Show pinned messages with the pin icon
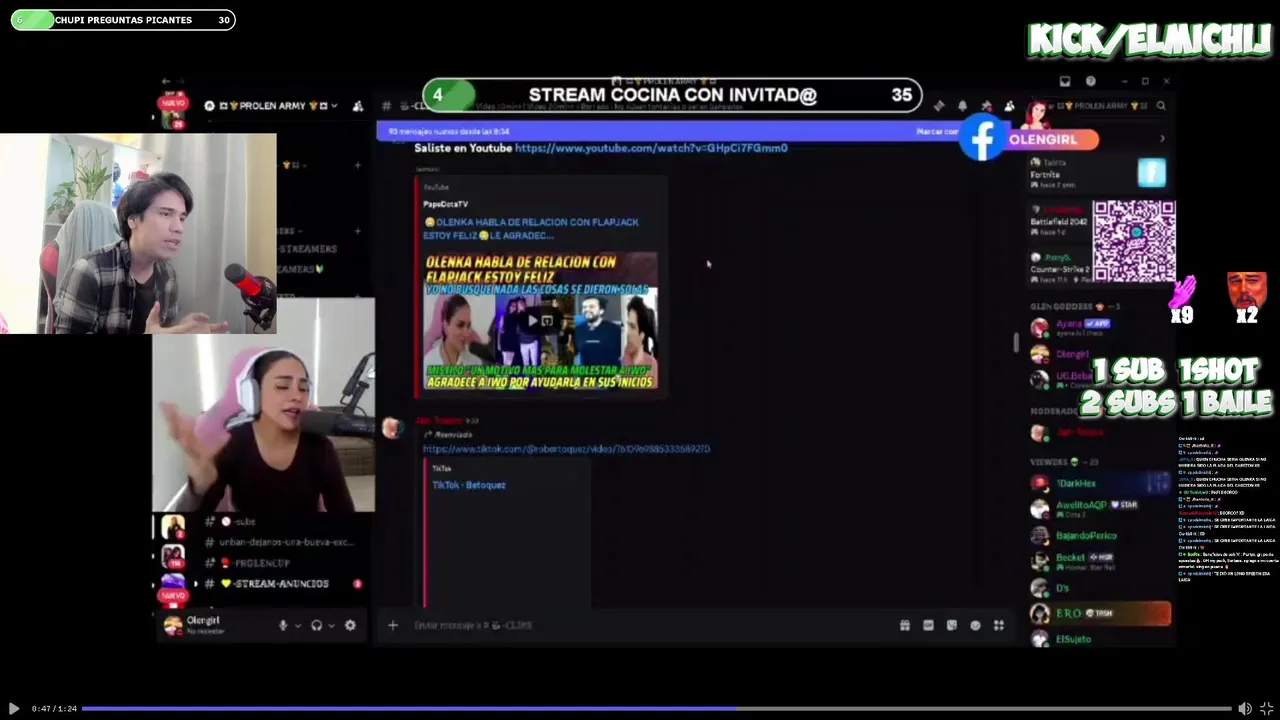1280x720 pixels. (986, 105)
